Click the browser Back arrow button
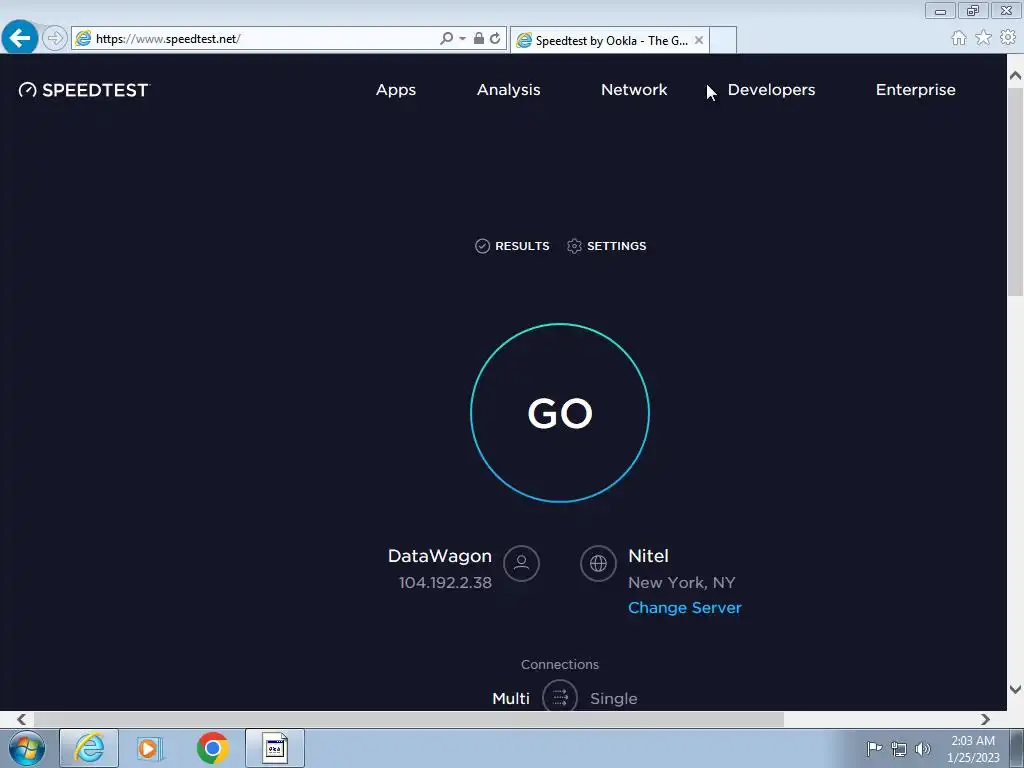This screenshot has height=768, width=1024. (20, 37)
